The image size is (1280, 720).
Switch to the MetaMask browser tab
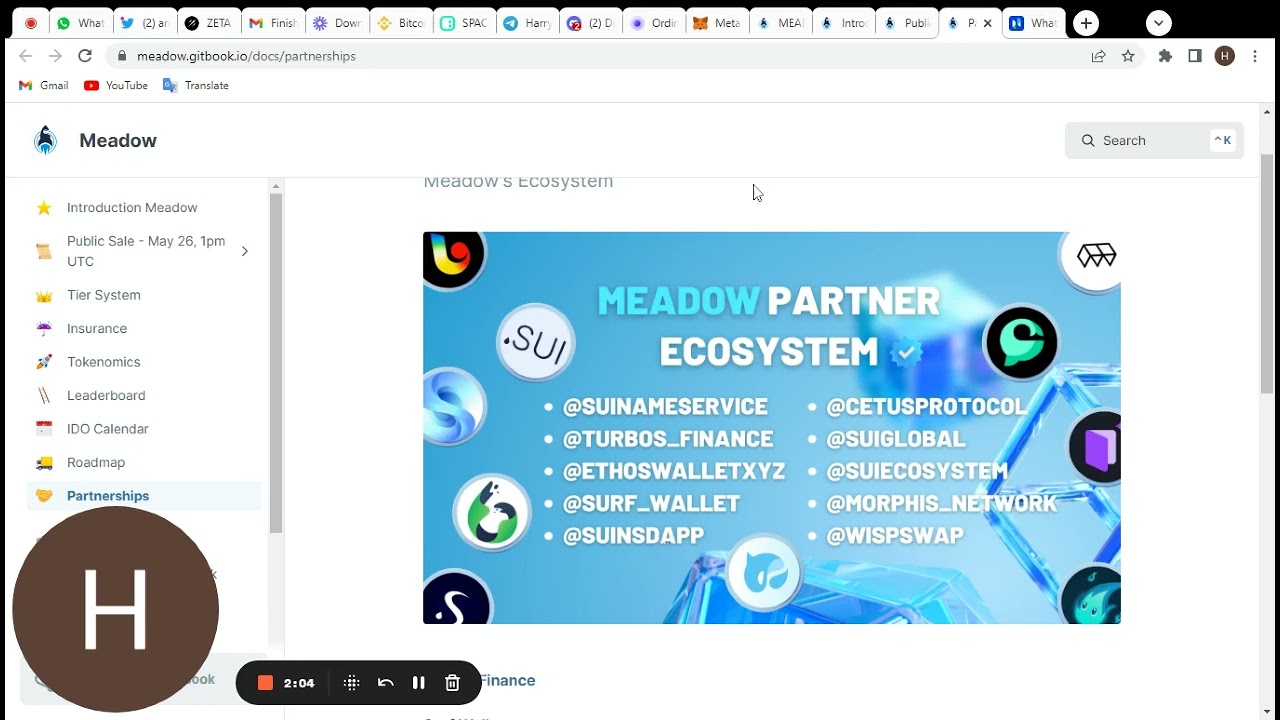pos(717,23)
